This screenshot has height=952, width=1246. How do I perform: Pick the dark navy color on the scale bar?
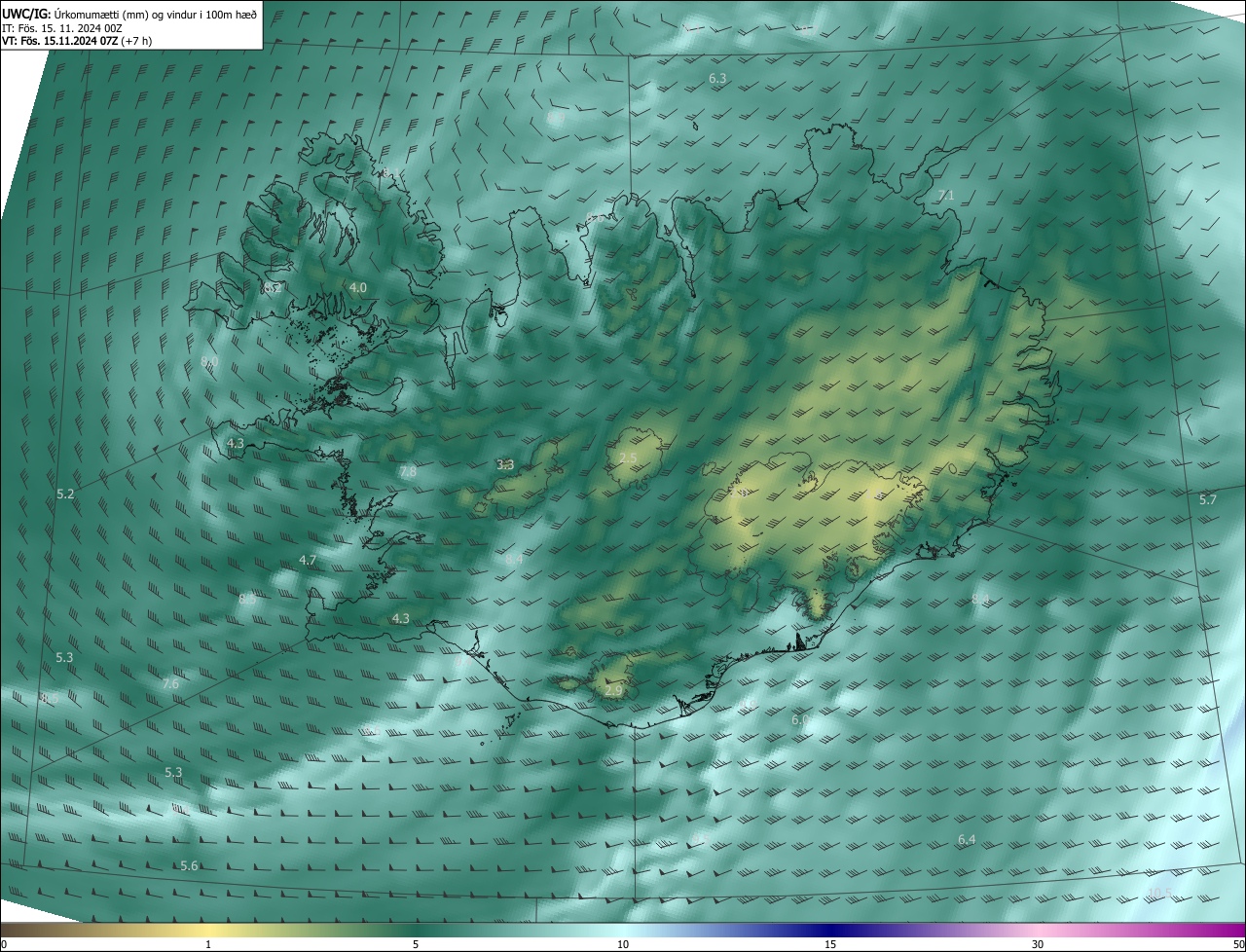click(x=830, y=930)
